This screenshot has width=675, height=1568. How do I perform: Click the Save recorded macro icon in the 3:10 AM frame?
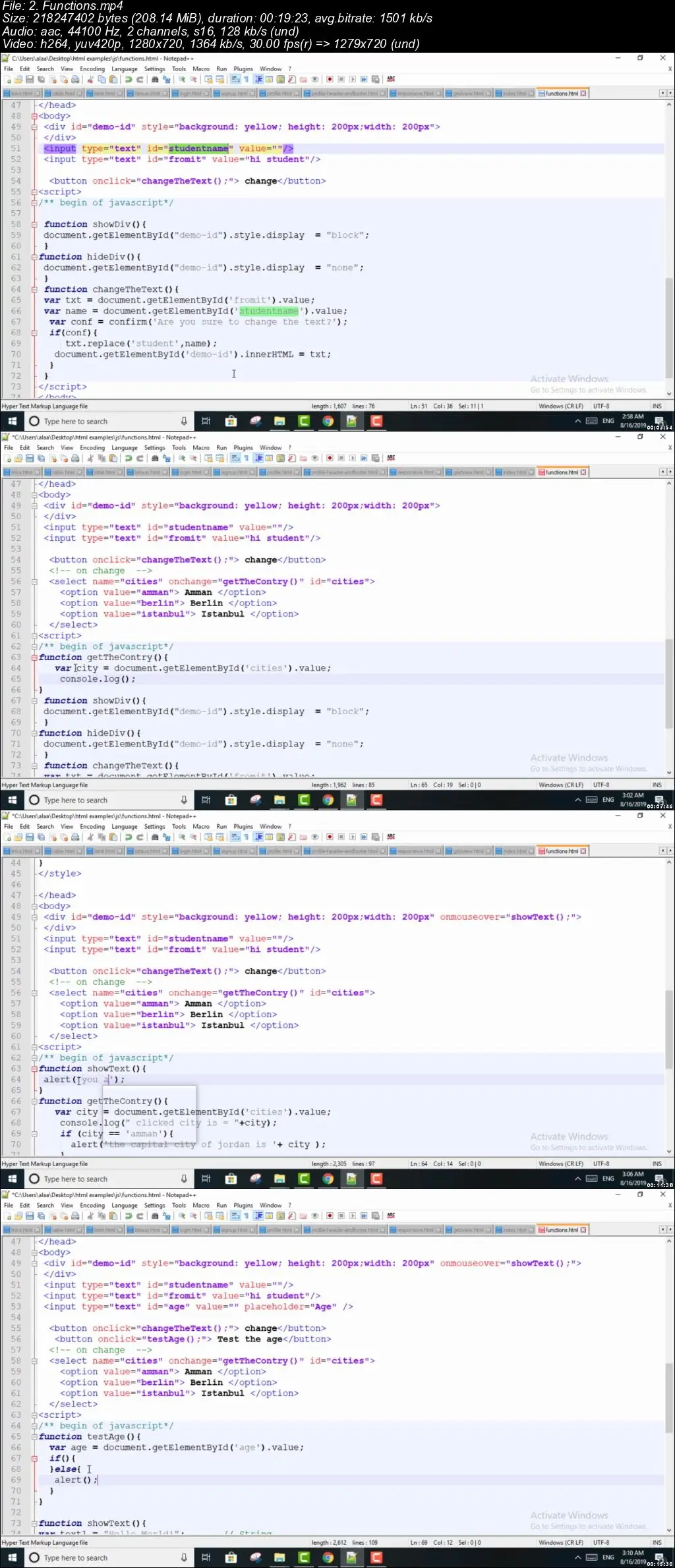click(375, 1216)
